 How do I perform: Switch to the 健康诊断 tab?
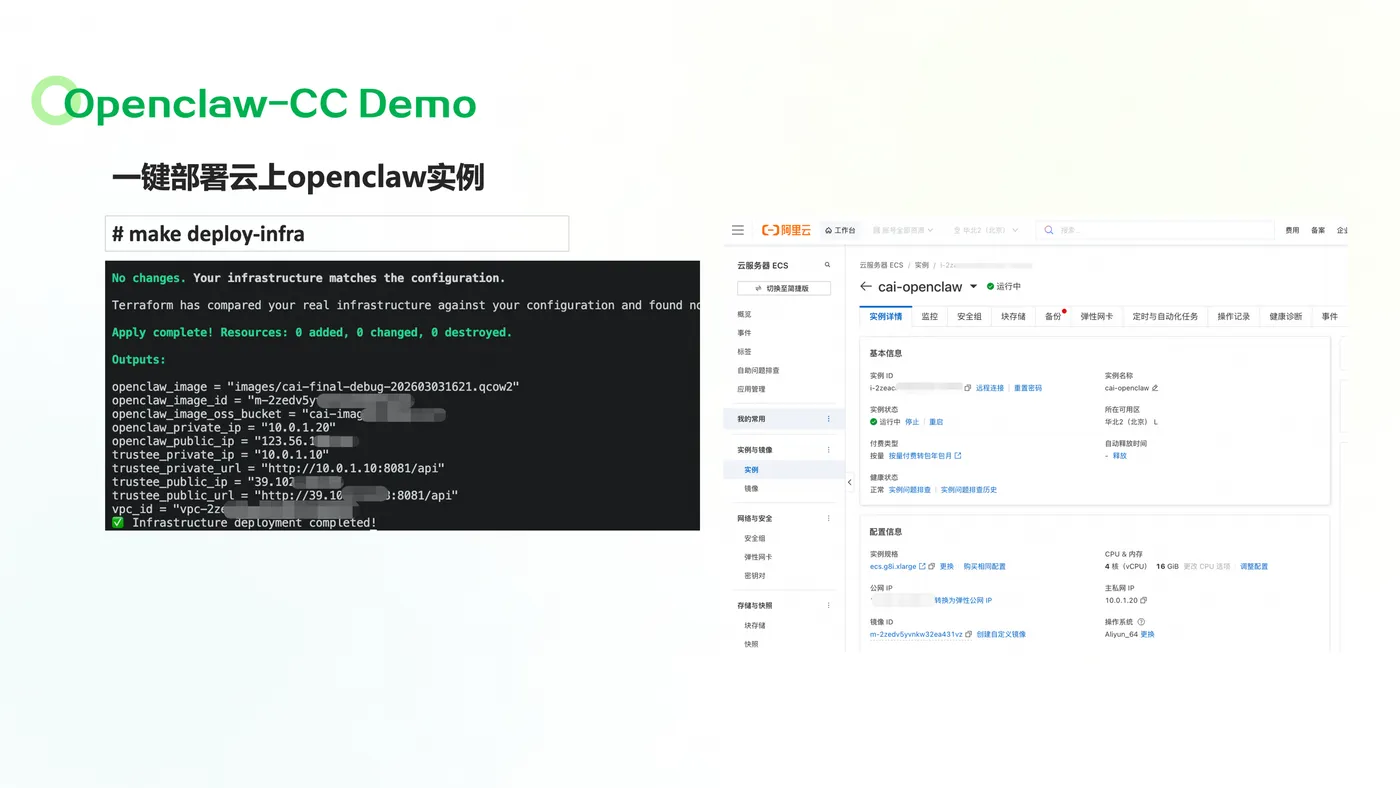[x=1286, y=316]
